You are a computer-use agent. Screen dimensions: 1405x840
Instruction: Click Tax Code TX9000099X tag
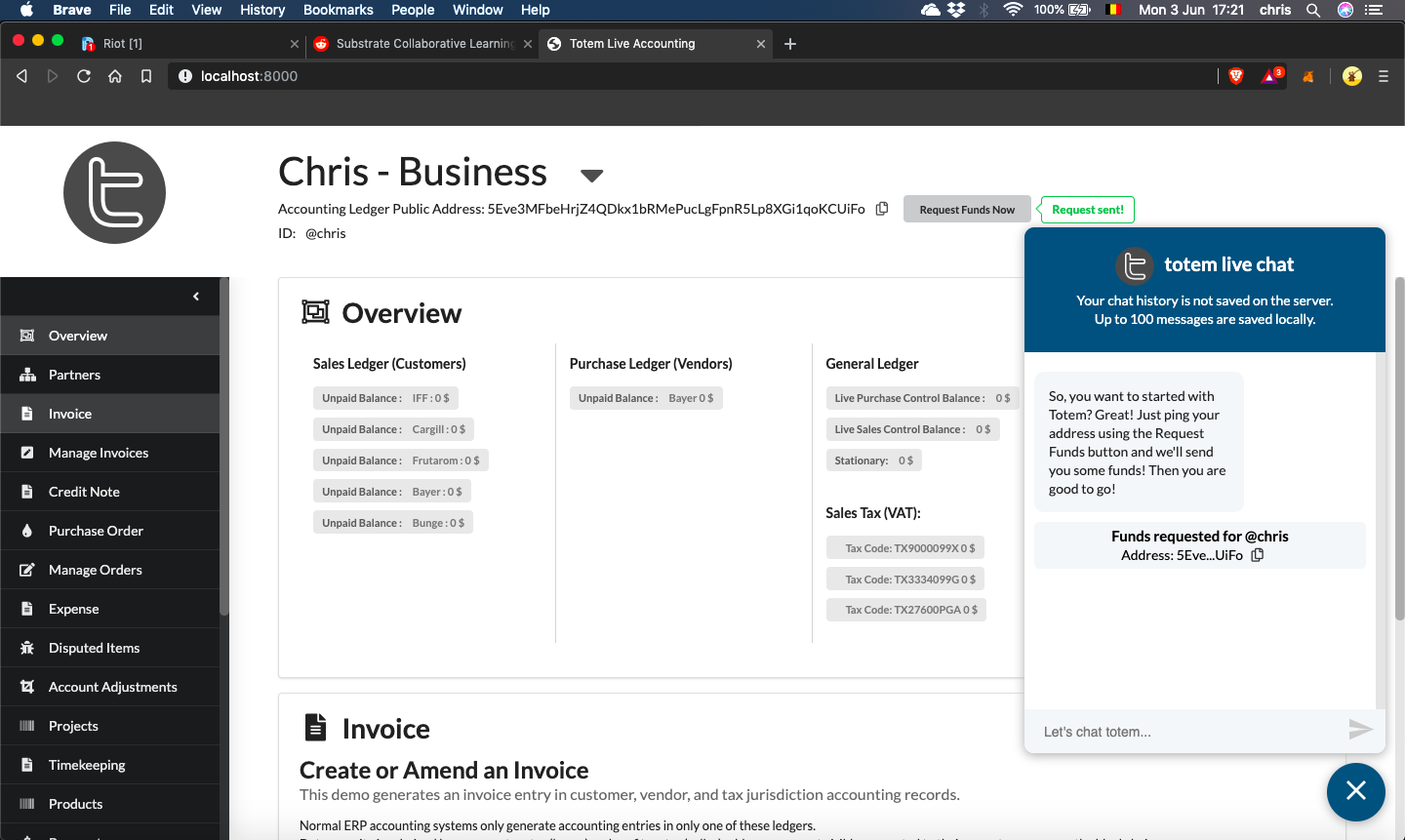905,548
